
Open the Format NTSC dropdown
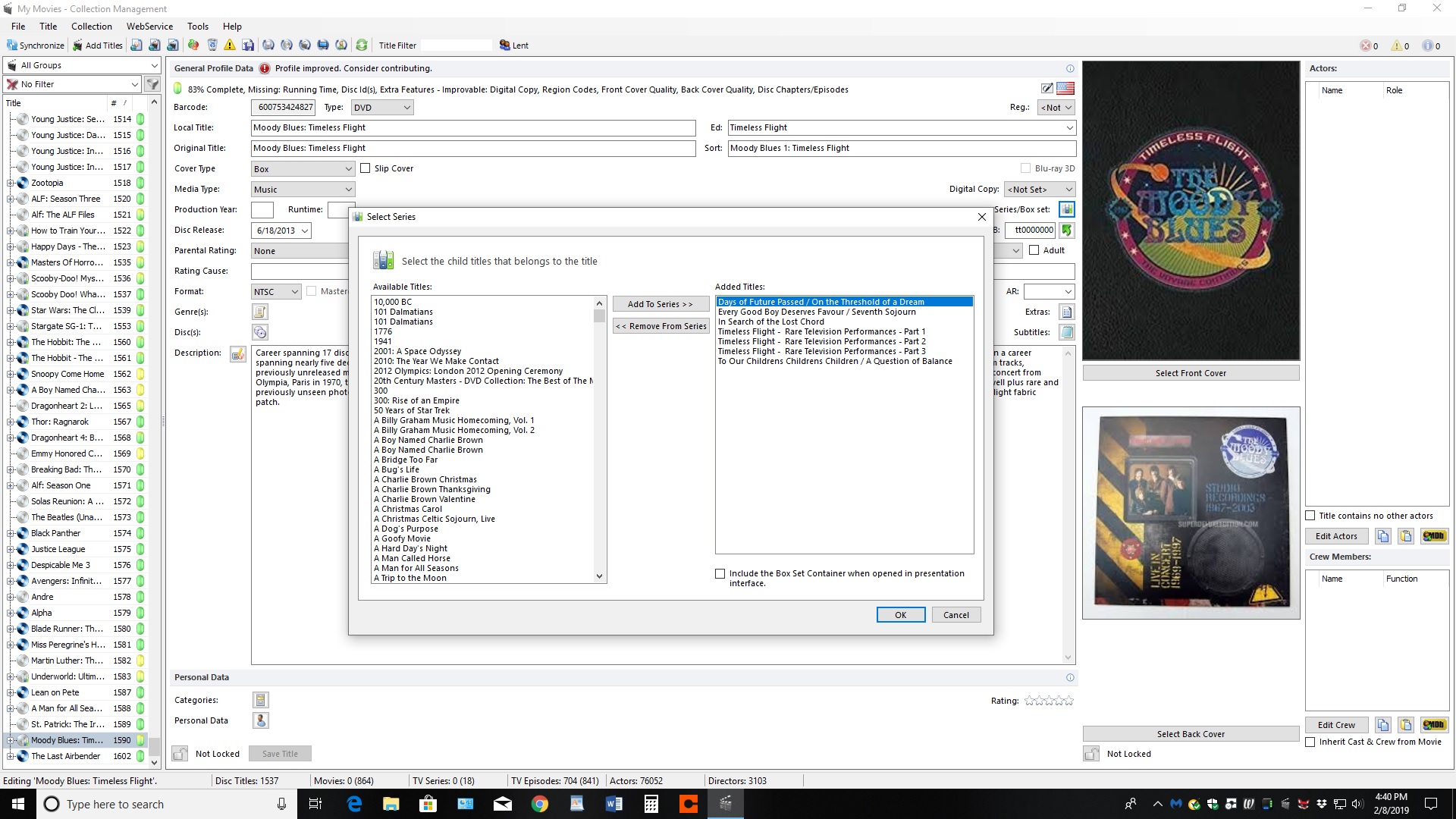[x=277, y=292]
